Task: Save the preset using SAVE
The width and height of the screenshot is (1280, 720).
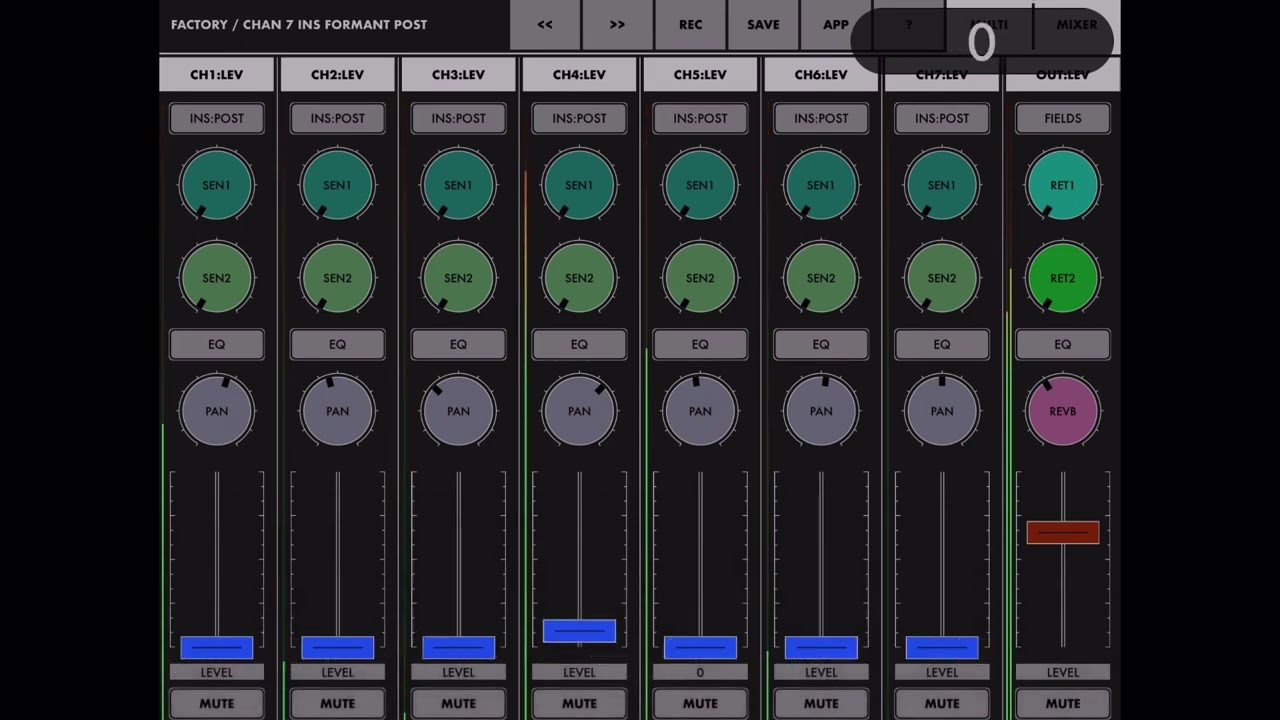Action: (x=763, y=25)
